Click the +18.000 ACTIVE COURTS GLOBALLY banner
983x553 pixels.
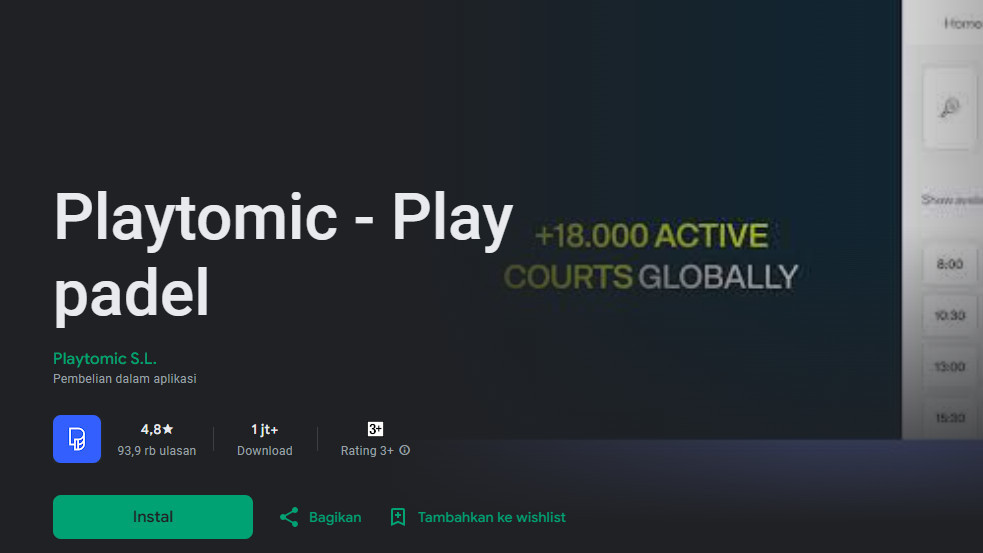coord(651,256)
